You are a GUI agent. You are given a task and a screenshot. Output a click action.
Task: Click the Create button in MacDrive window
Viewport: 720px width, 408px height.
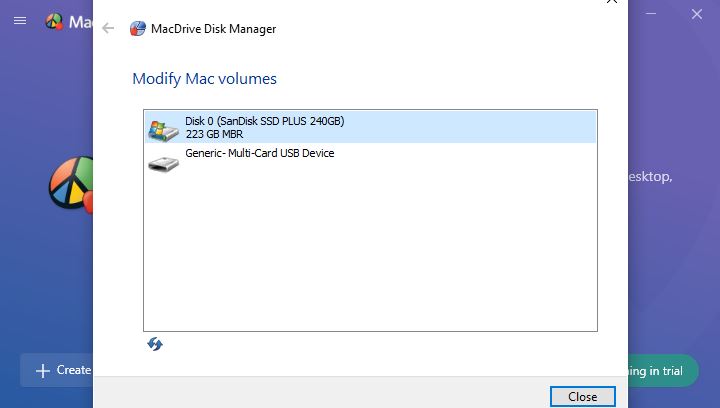[x=56, y=370]
